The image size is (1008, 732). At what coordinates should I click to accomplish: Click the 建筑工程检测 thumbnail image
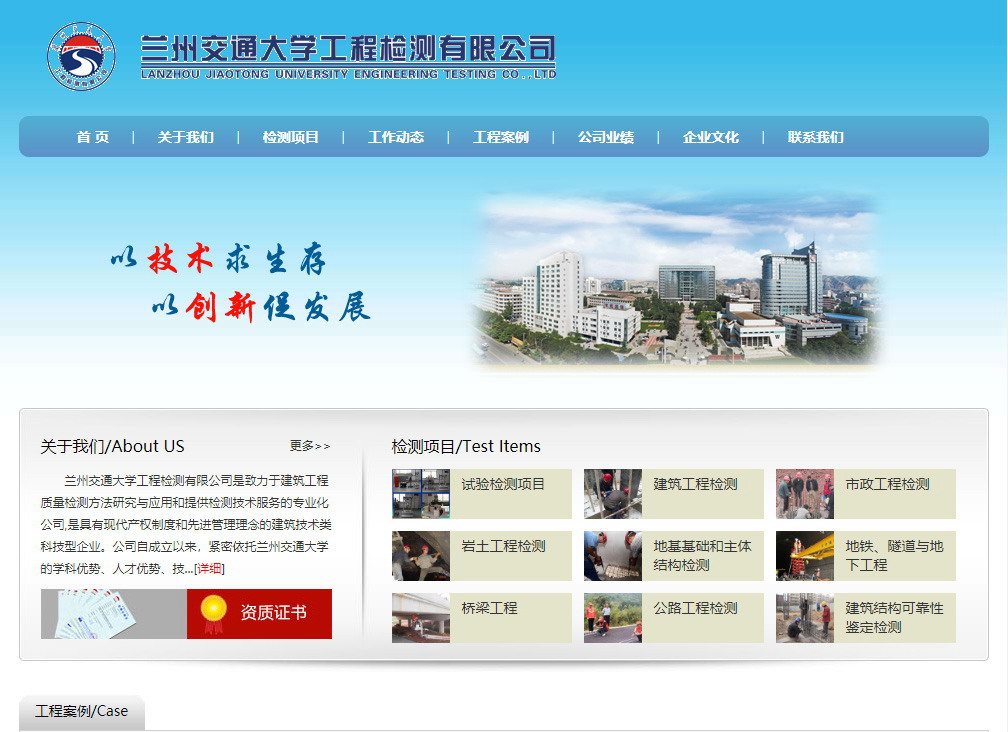click(x=613, y=494)
